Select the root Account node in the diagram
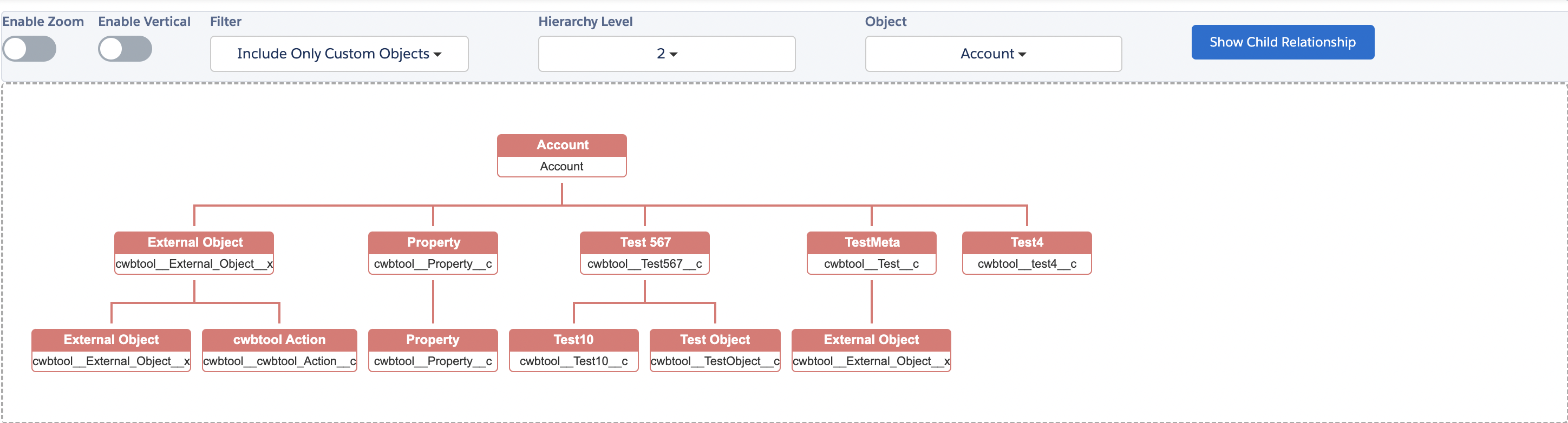This screenshot has width=1568, height=423. click(x=561, y=156)
